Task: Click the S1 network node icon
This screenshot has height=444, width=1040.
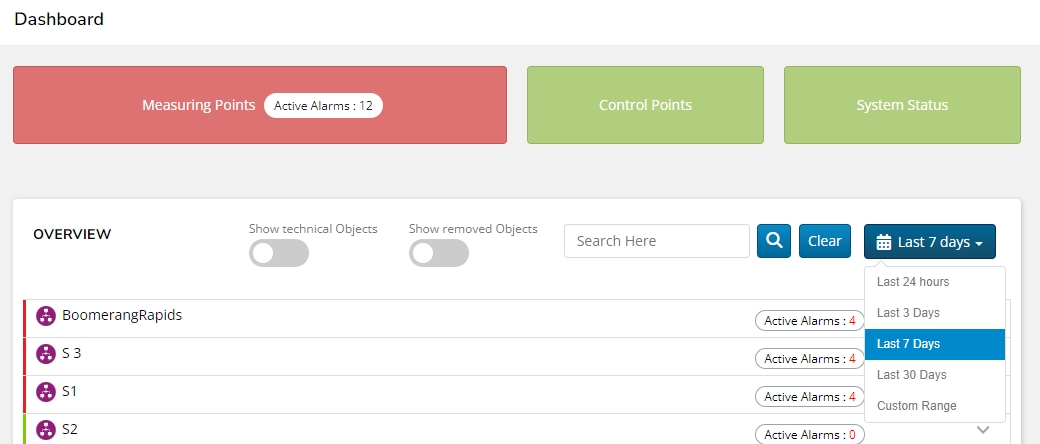Action: [x=45, y=392]
